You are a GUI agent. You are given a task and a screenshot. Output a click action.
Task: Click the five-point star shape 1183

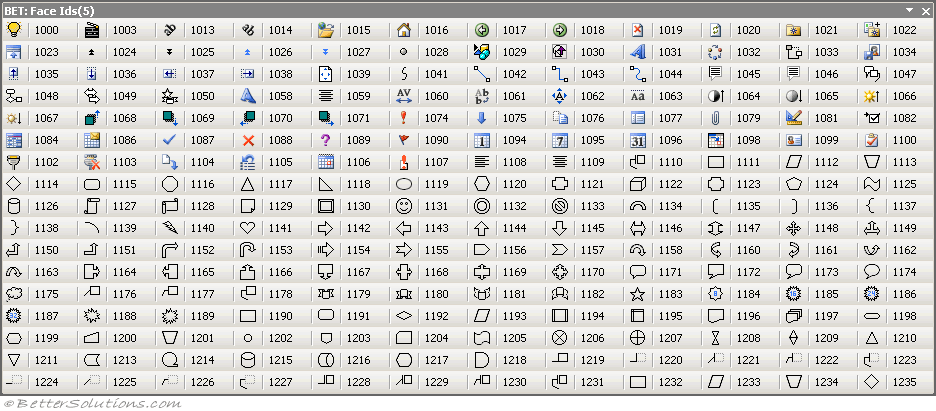point(638,293)
